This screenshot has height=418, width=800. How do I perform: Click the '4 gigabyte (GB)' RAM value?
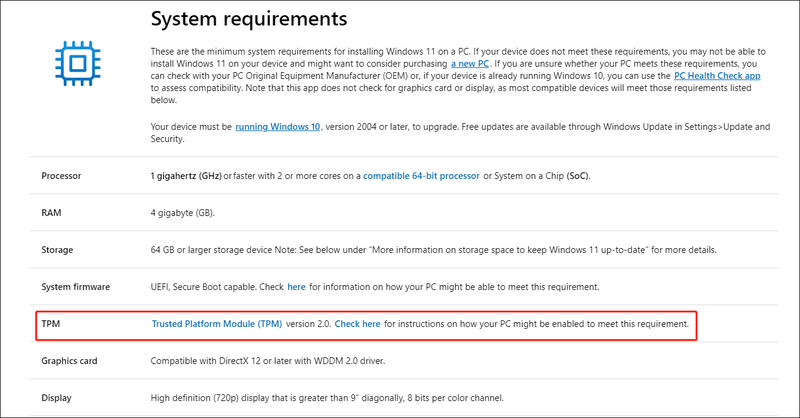pyautogui.click(x=183, y=213)
